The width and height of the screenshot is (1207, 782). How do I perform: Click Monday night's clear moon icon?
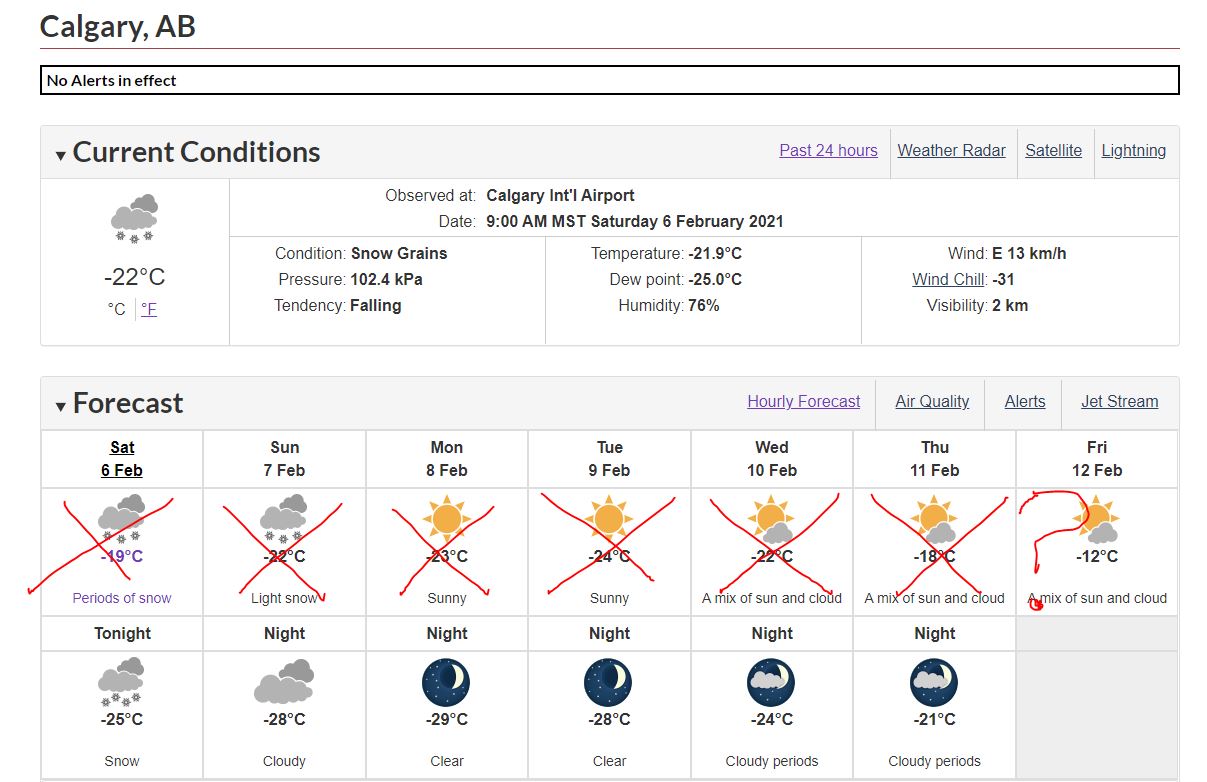446,683
